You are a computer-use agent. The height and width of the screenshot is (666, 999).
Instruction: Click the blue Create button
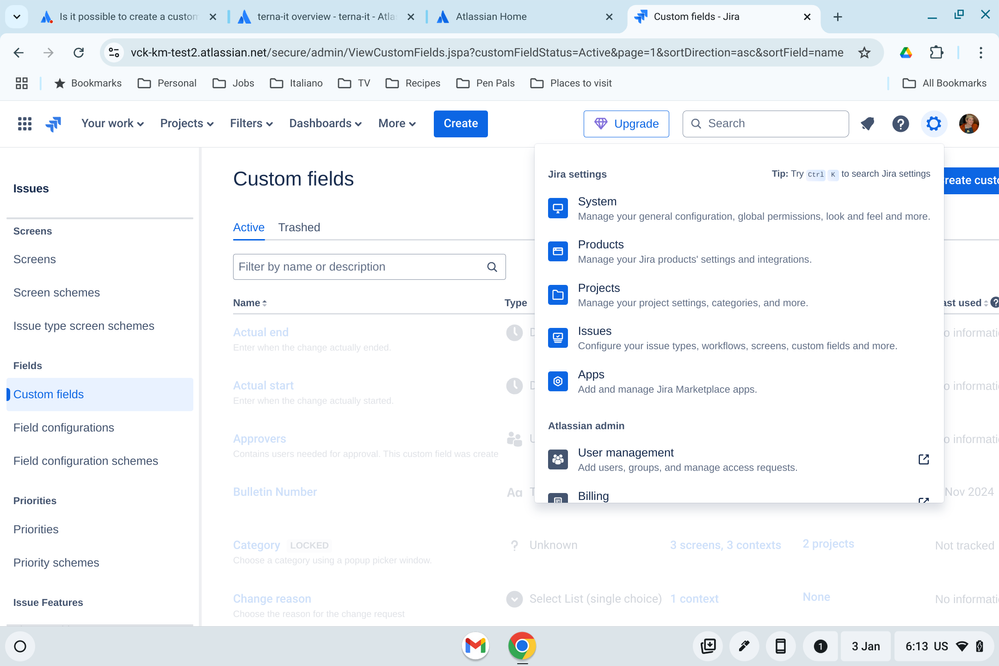(x=461, y=124)
